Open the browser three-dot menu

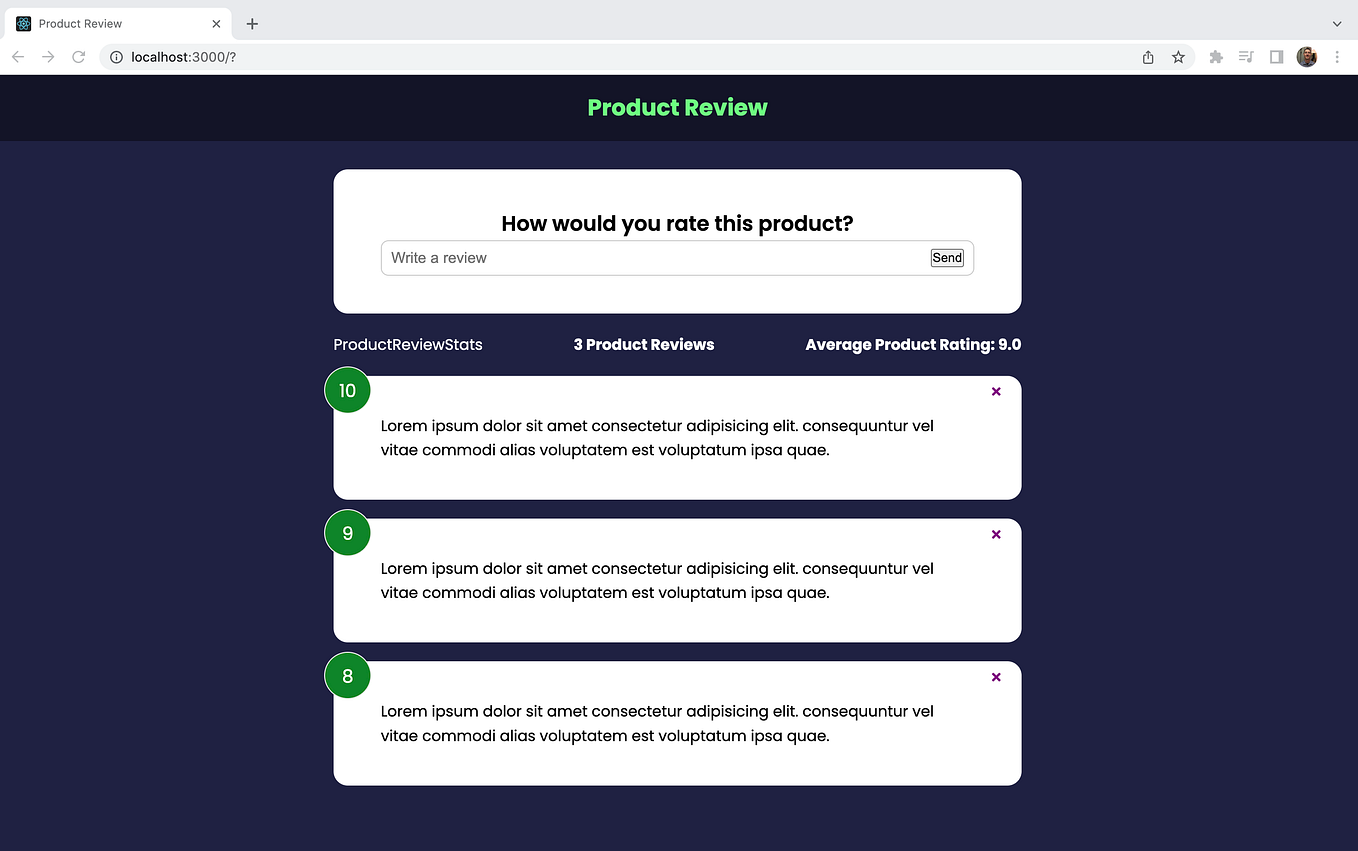(x=1338, y=57)
